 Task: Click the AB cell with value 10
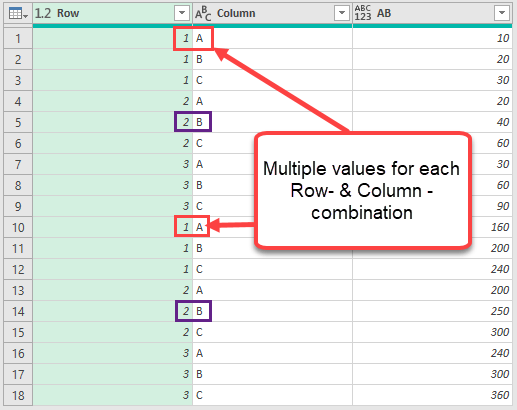(432, 38)
